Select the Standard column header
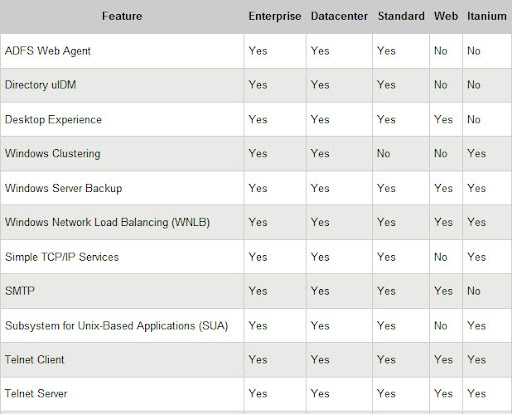Screen dimensions: 512x414 (x=401, y=16)
